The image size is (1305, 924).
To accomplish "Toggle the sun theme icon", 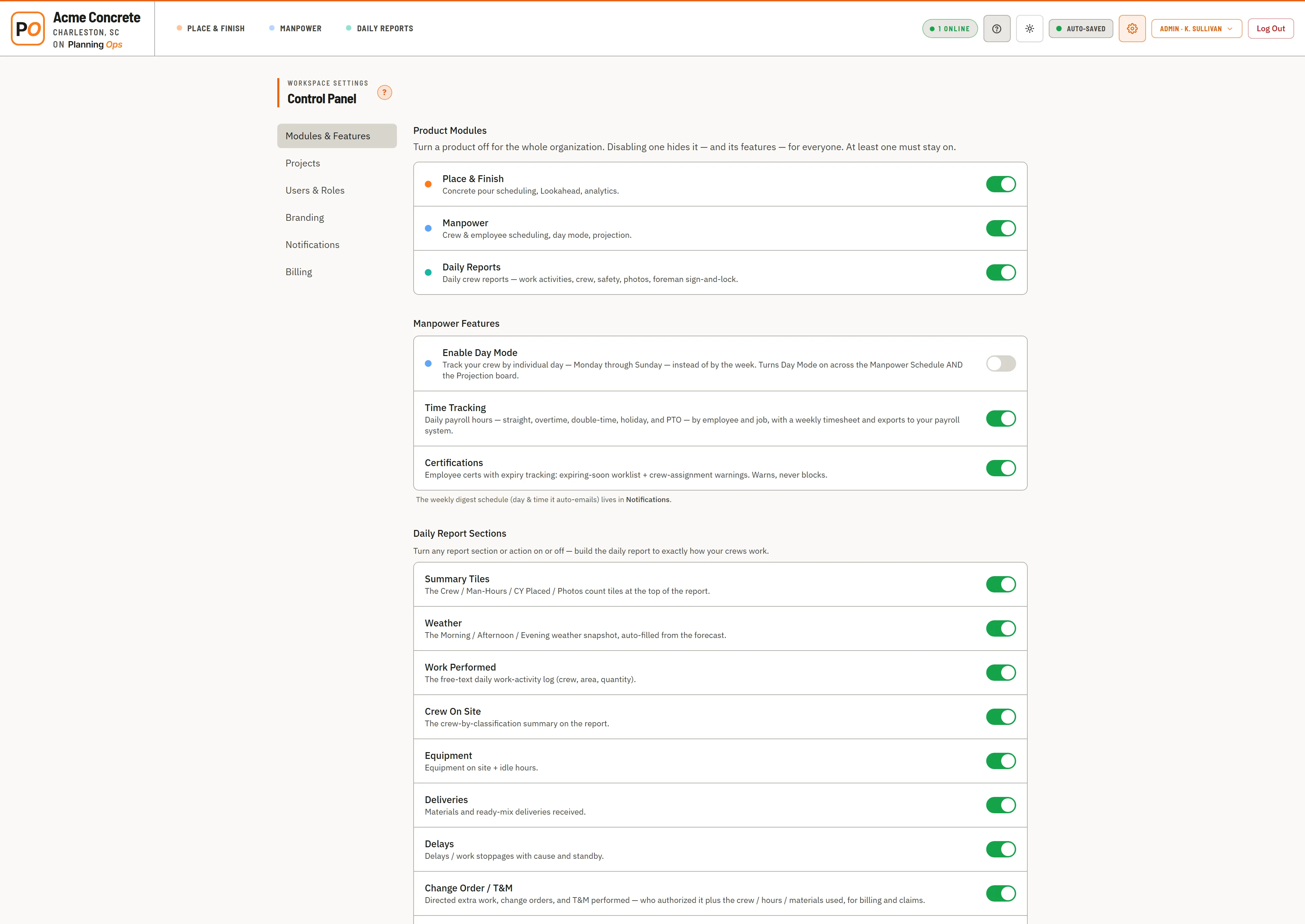I will (1029, 29).
